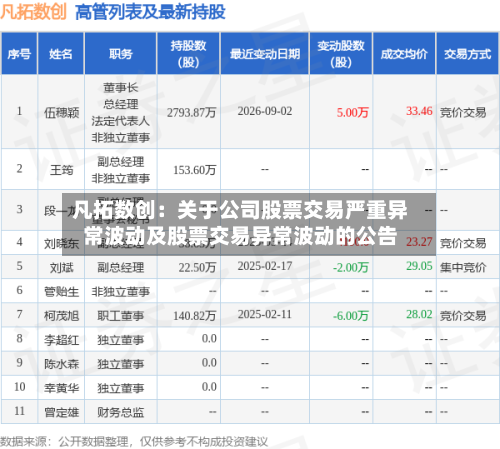500x449 pixels.
Task: Click 幸黄华's holding value 0.0
Action: 209,387
